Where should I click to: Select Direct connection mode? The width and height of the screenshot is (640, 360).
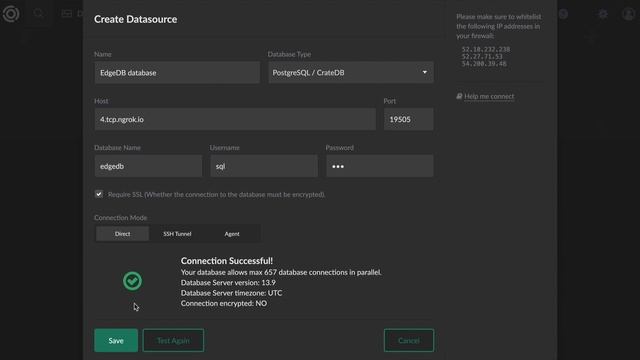(122, 234)
